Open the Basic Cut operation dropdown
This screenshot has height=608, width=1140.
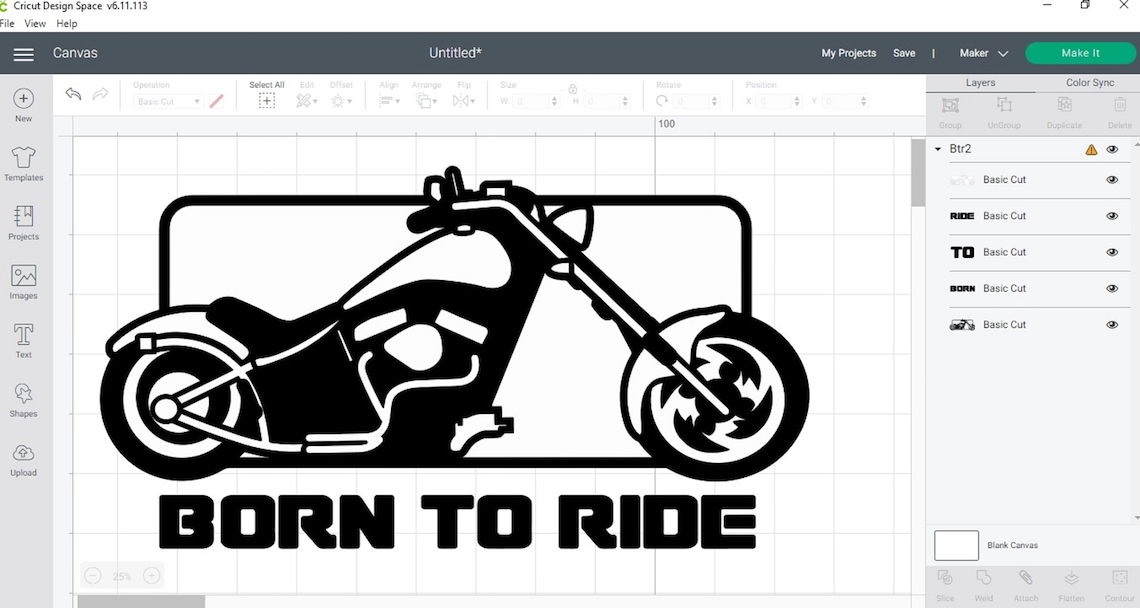point(168,101)
